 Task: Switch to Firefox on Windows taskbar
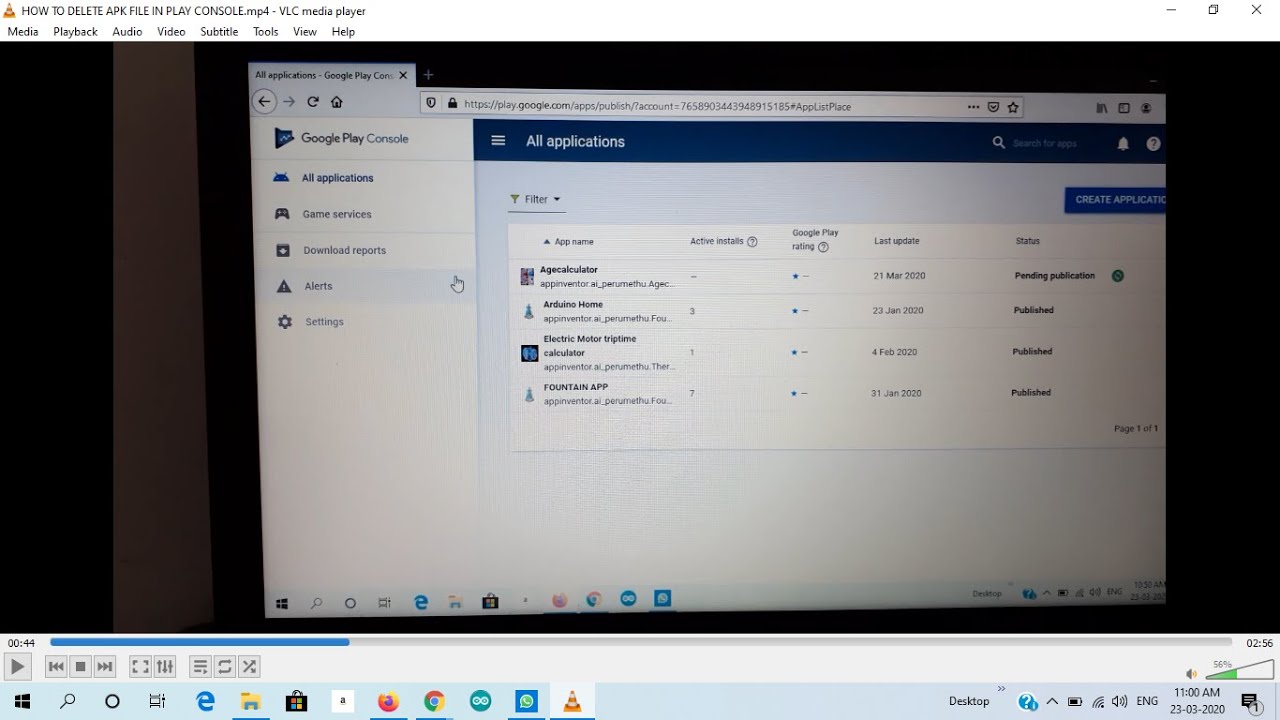(x=388, y=701)
